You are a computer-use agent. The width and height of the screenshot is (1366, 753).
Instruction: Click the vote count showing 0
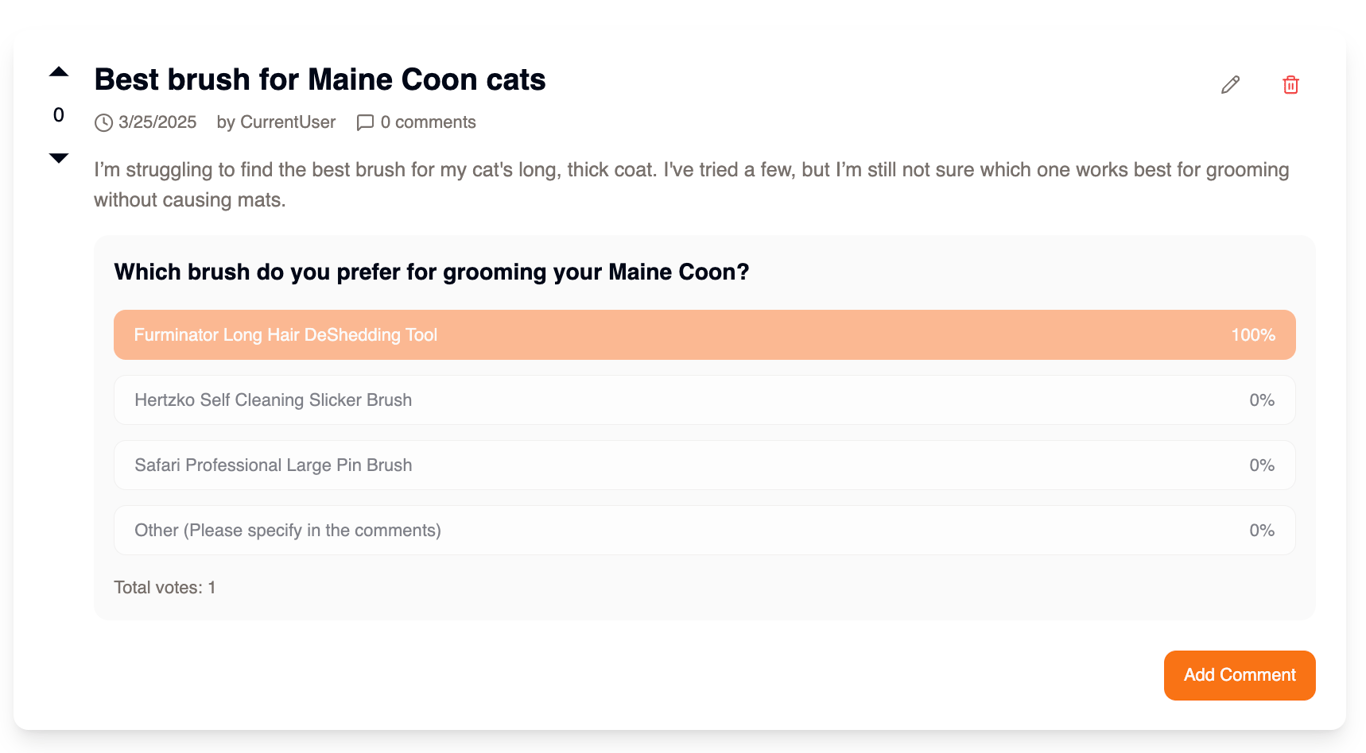tap(58, 115)
